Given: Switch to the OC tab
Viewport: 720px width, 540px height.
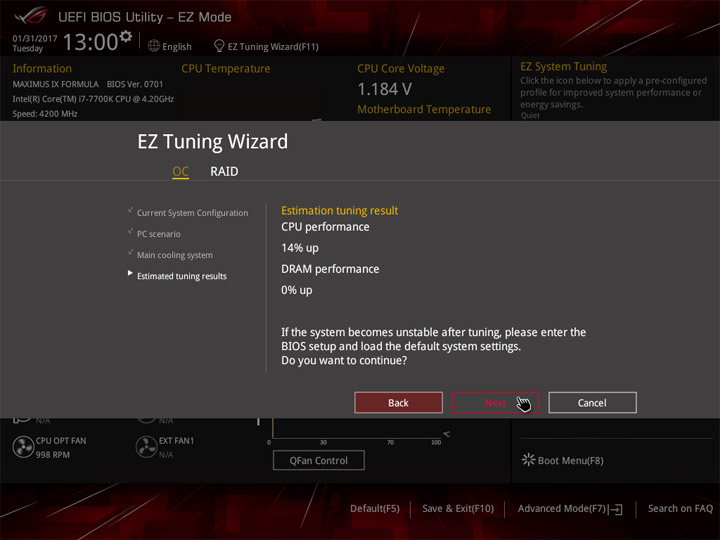Looking at the screenshot, I should tap(180, 171).
